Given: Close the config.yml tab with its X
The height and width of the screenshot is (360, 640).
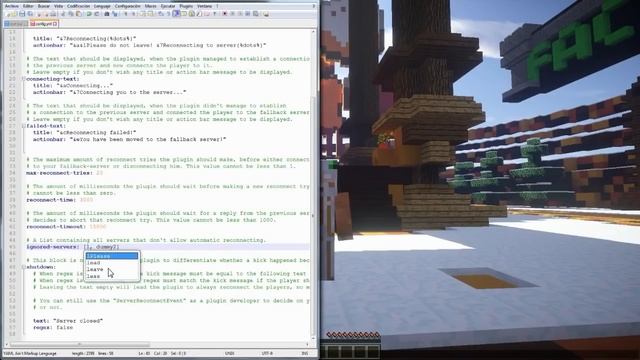Looking at the screenshot, I should point(55,24).
